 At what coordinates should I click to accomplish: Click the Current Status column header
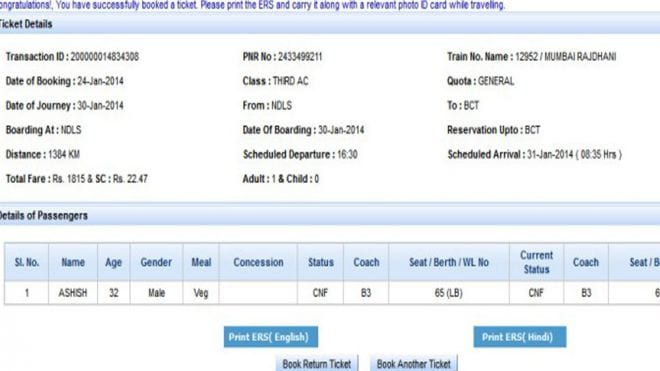(536, 262)
